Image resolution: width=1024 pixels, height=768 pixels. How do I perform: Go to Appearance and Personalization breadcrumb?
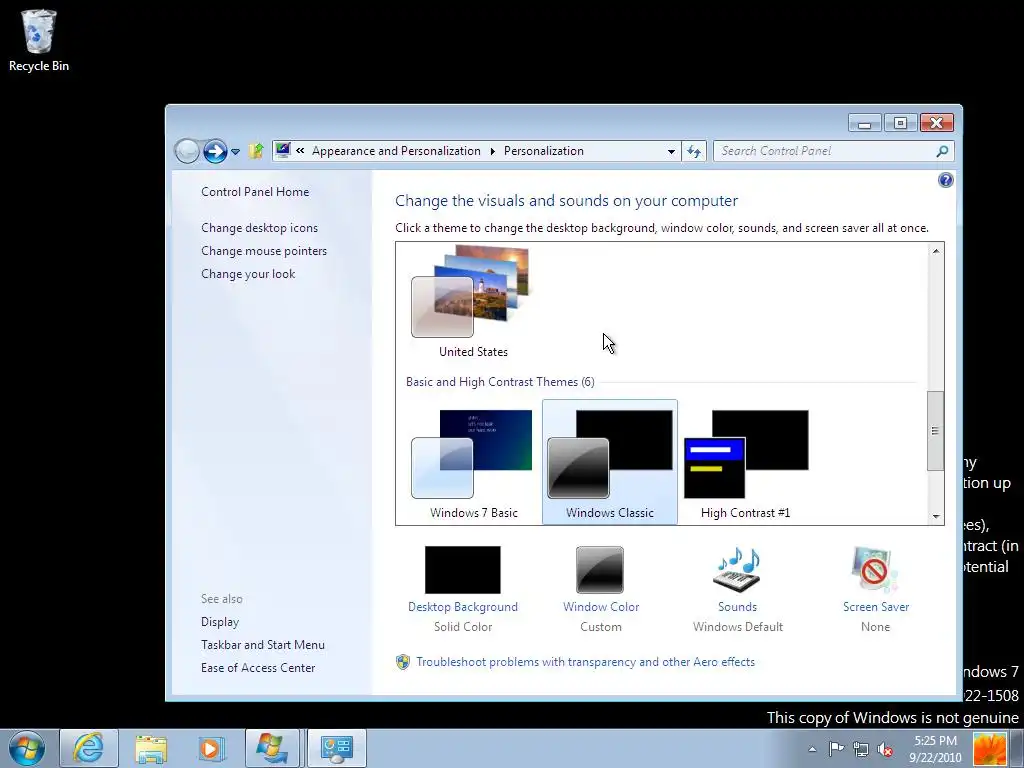(396, 151)
